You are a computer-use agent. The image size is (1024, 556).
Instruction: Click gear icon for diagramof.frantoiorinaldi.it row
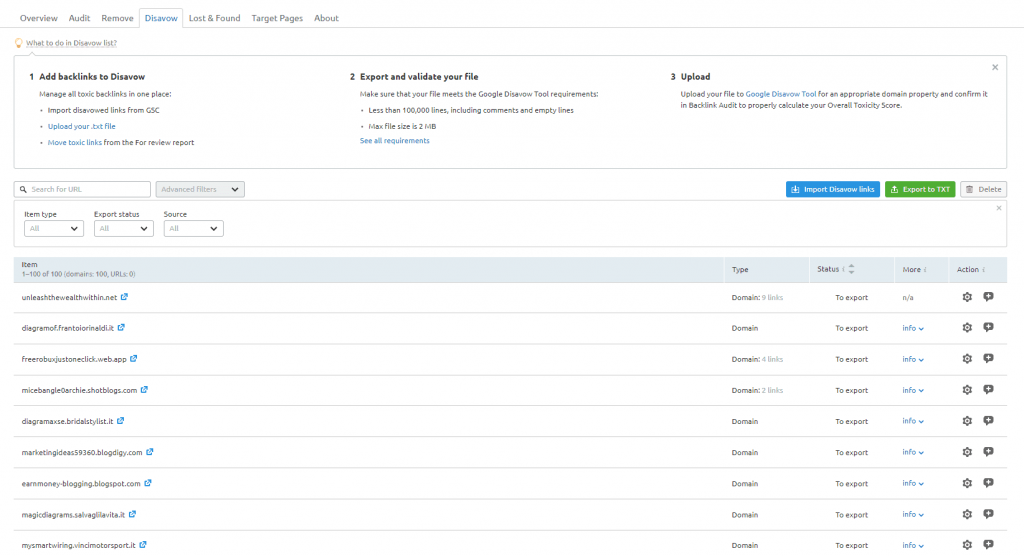point(967,327)
